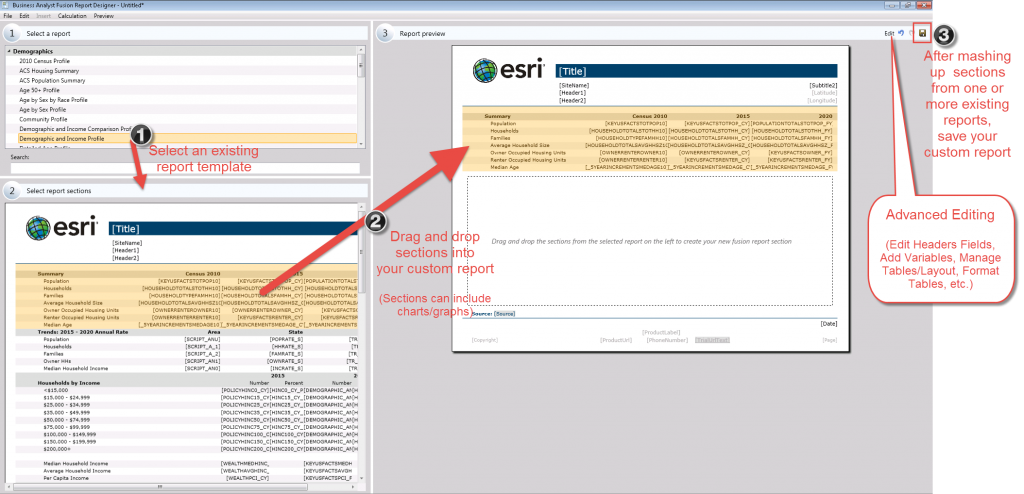This screenshot has width=1024, height=494.
Task: Click the blue undo arrow in the Report preview header
Action: pyautogui.click(x=901, y=33)
